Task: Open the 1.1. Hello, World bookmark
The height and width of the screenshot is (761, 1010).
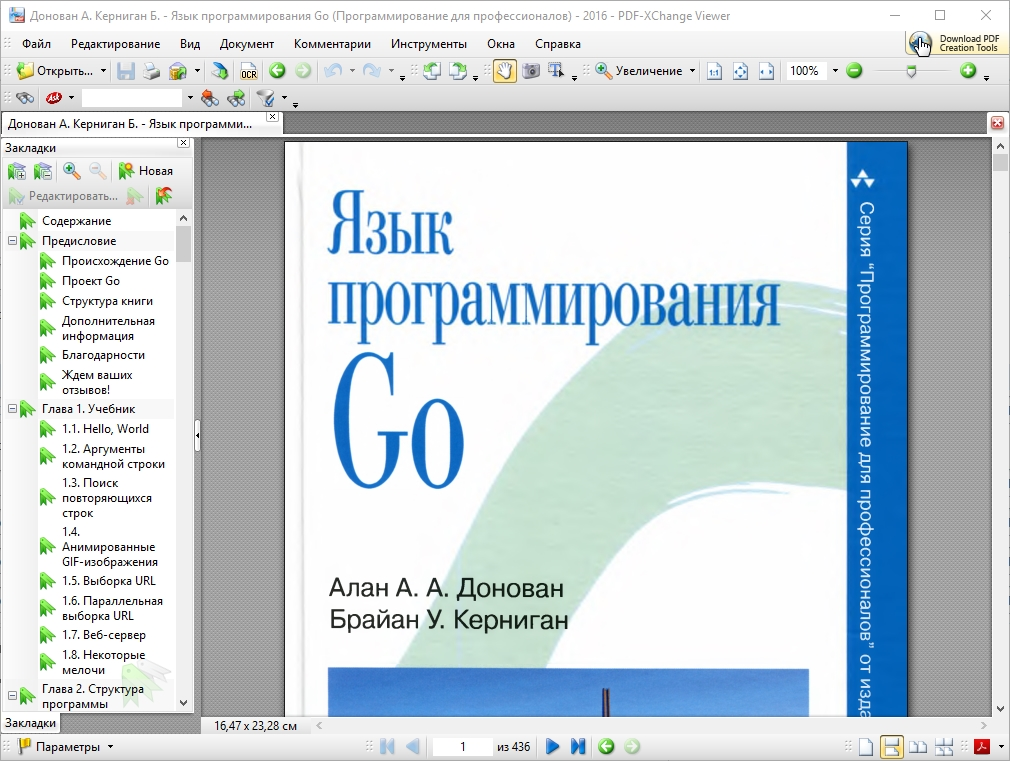Action: point(105,429)
